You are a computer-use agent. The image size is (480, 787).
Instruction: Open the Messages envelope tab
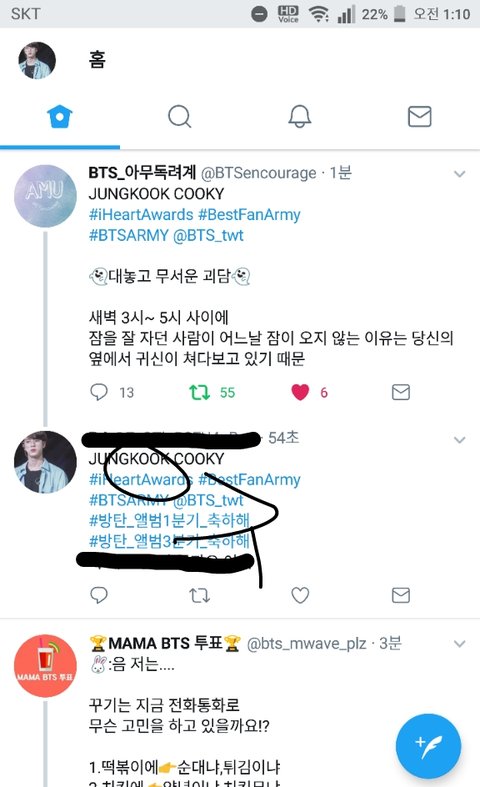coord(420,116)
